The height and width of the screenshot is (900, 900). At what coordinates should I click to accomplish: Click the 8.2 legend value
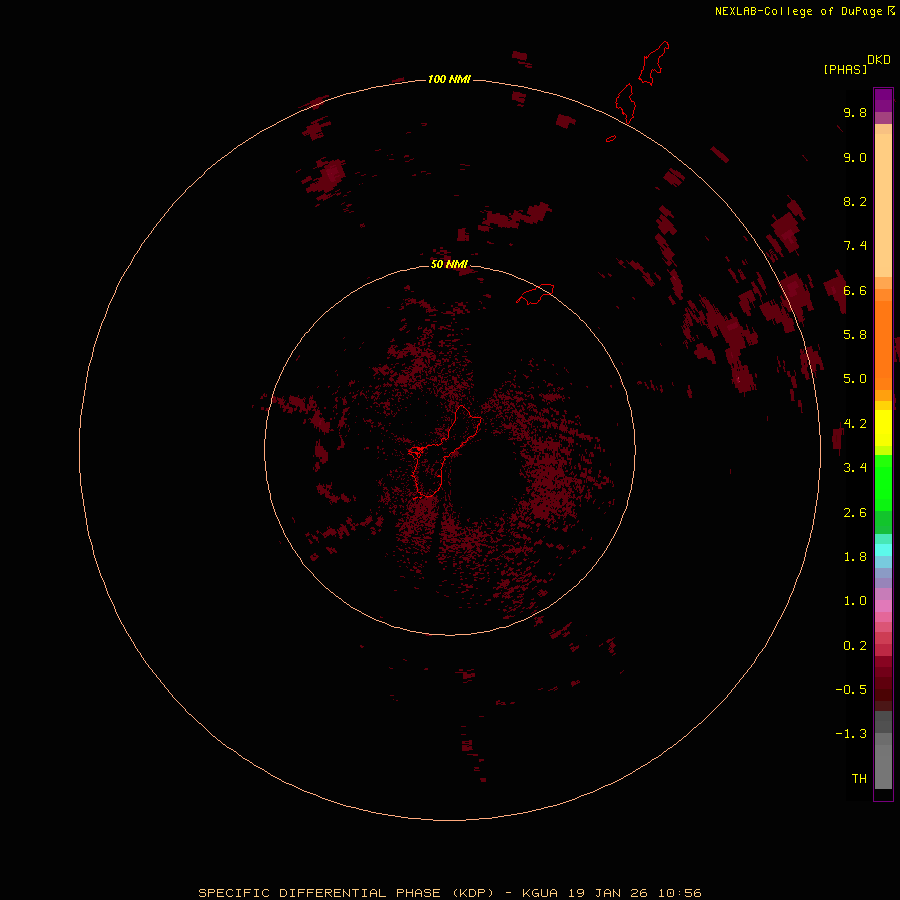[855, 201]
